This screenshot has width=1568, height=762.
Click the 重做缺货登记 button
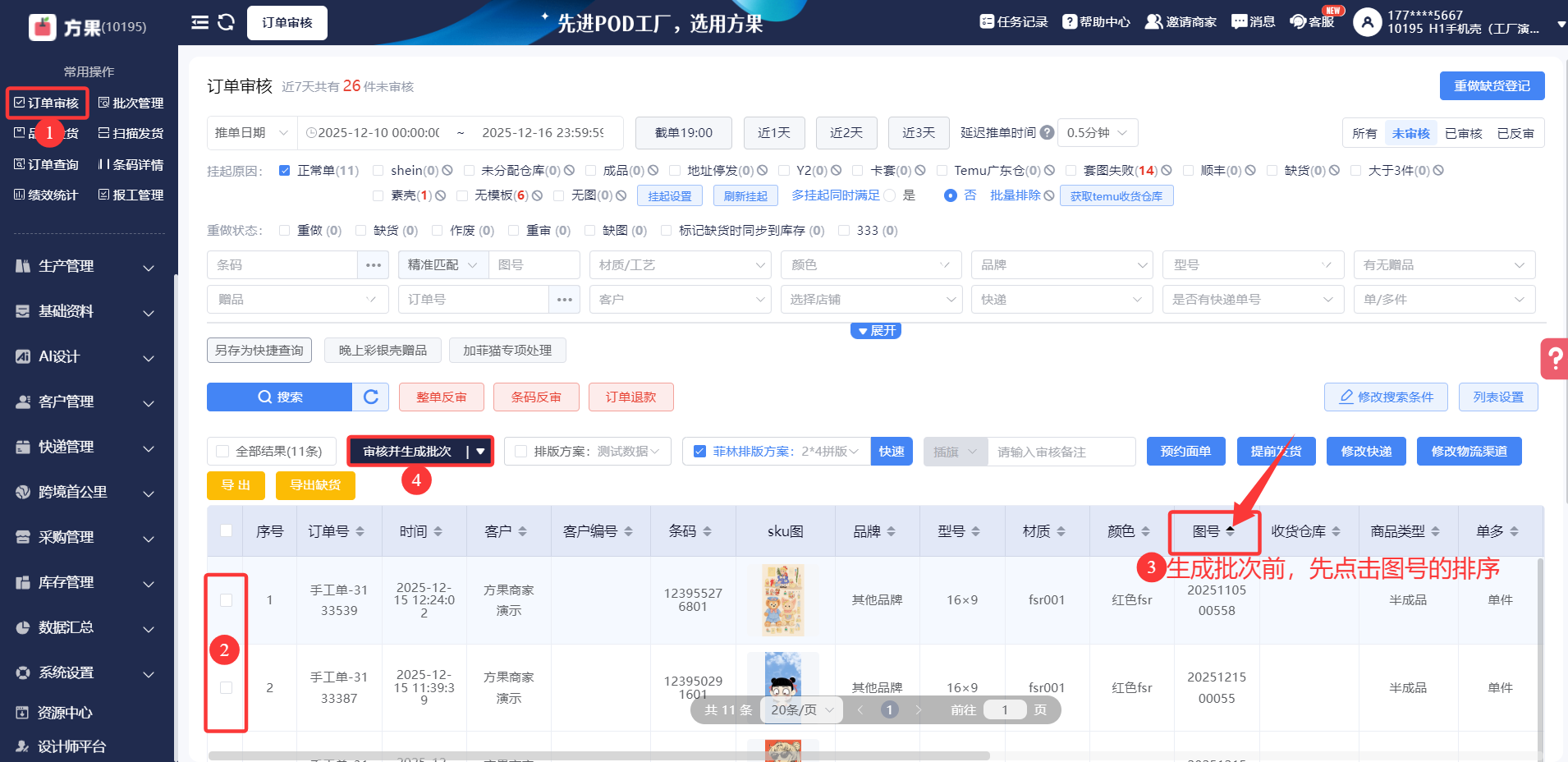point(1492,86)
